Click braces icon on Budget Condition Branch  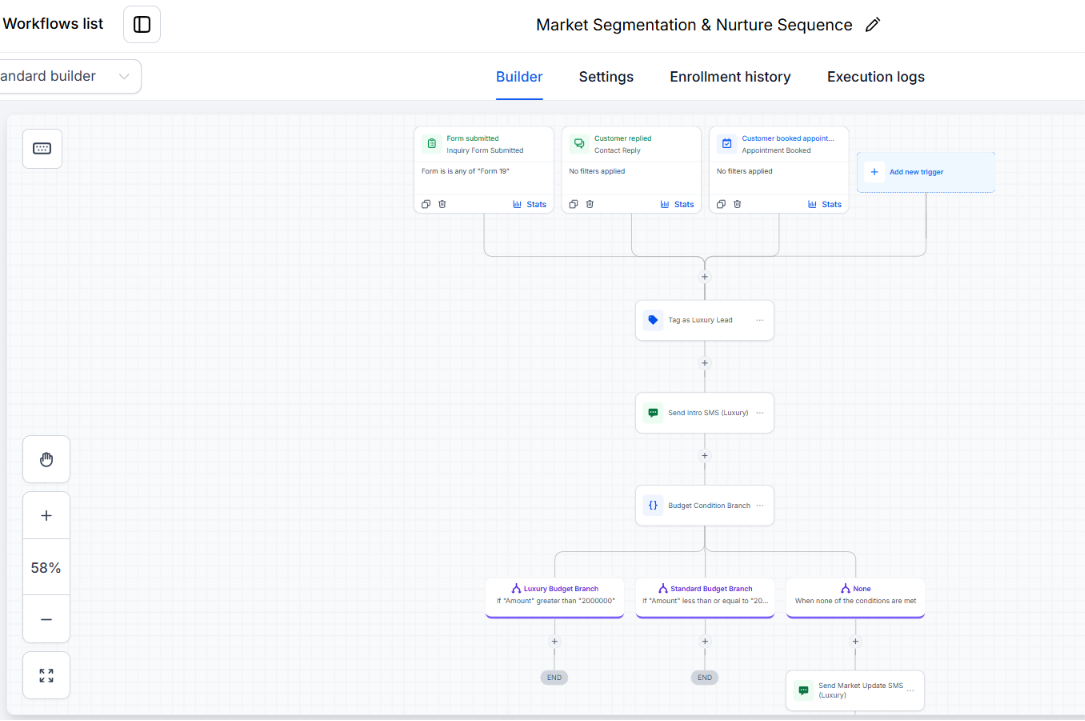point(653,505)
